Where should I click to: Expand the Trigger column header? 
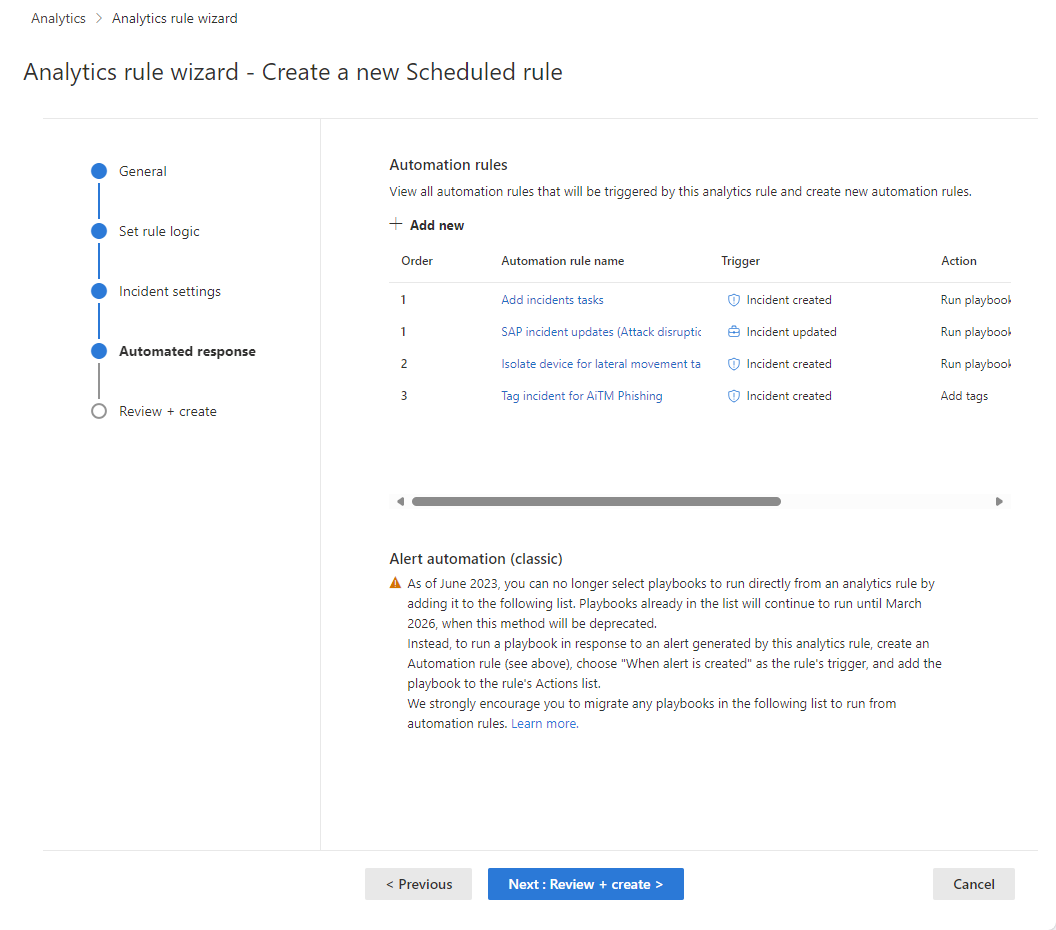740,261
